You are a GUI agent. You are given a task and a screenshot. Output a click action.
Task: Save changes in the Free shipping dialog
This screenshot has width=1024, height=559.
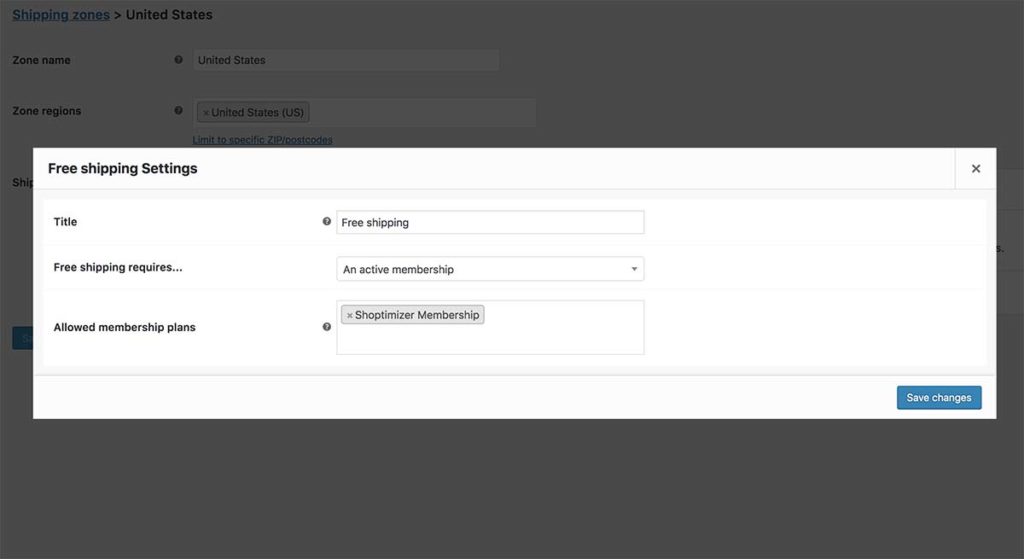[938, 397]
